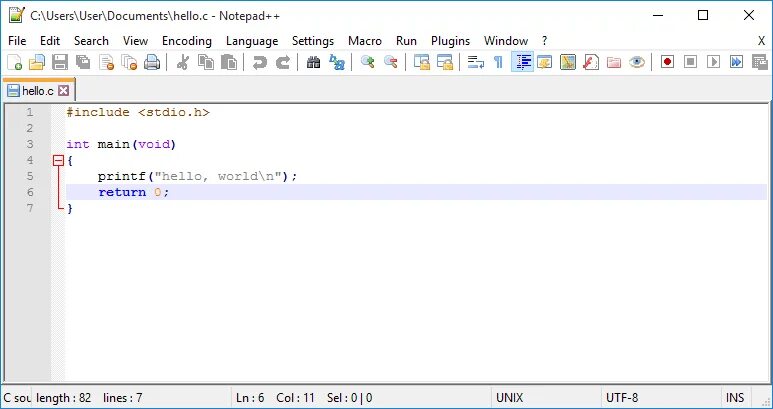Click the Stop Recording square icon
Image resolution: width=773 pixels, height=409 pixels.
[x=691, y=62]
